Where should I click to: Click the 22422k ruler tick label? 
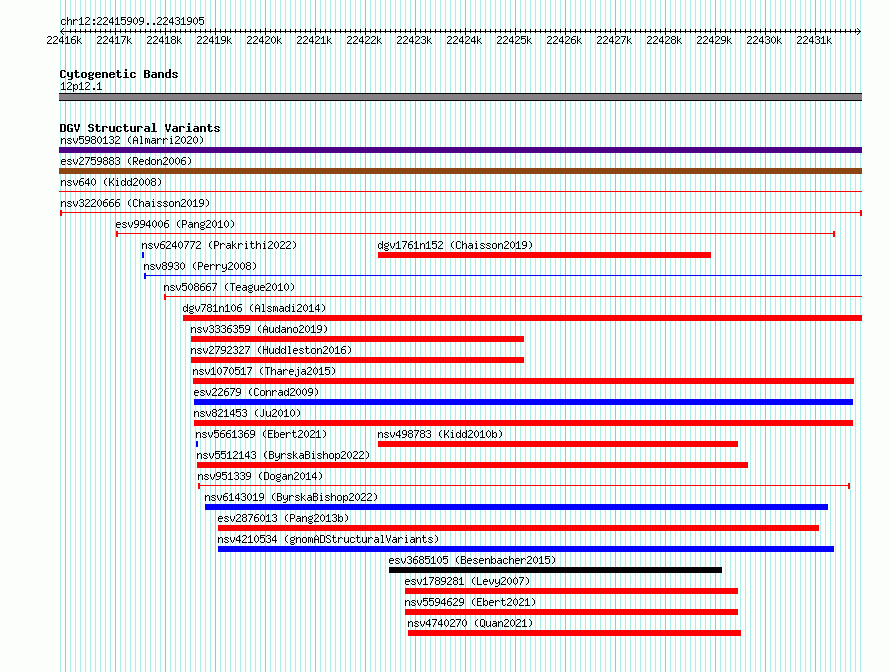tap(364, 40)
